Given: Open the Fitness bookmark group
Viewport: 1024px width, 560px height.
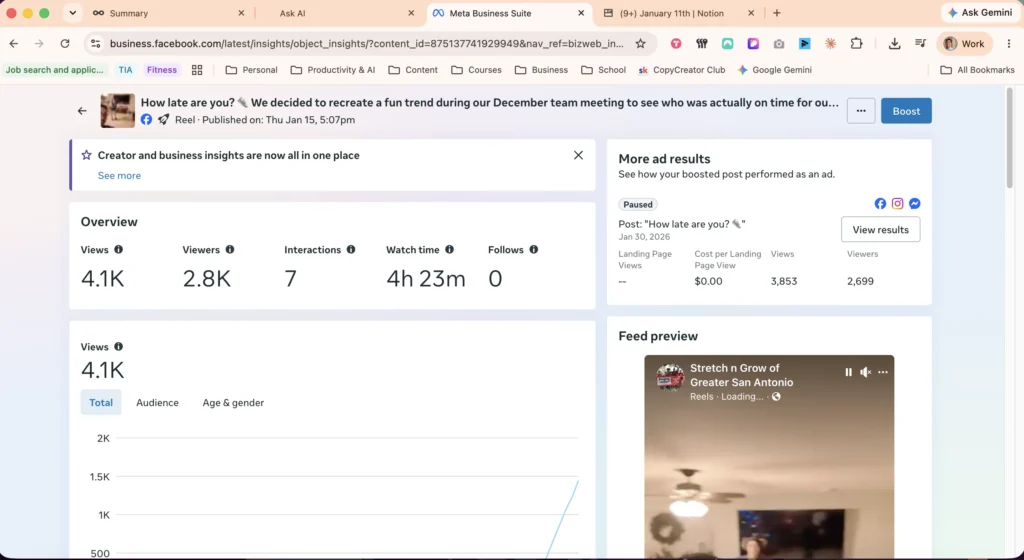Looking at the screenshot, I should coord(162,70).
